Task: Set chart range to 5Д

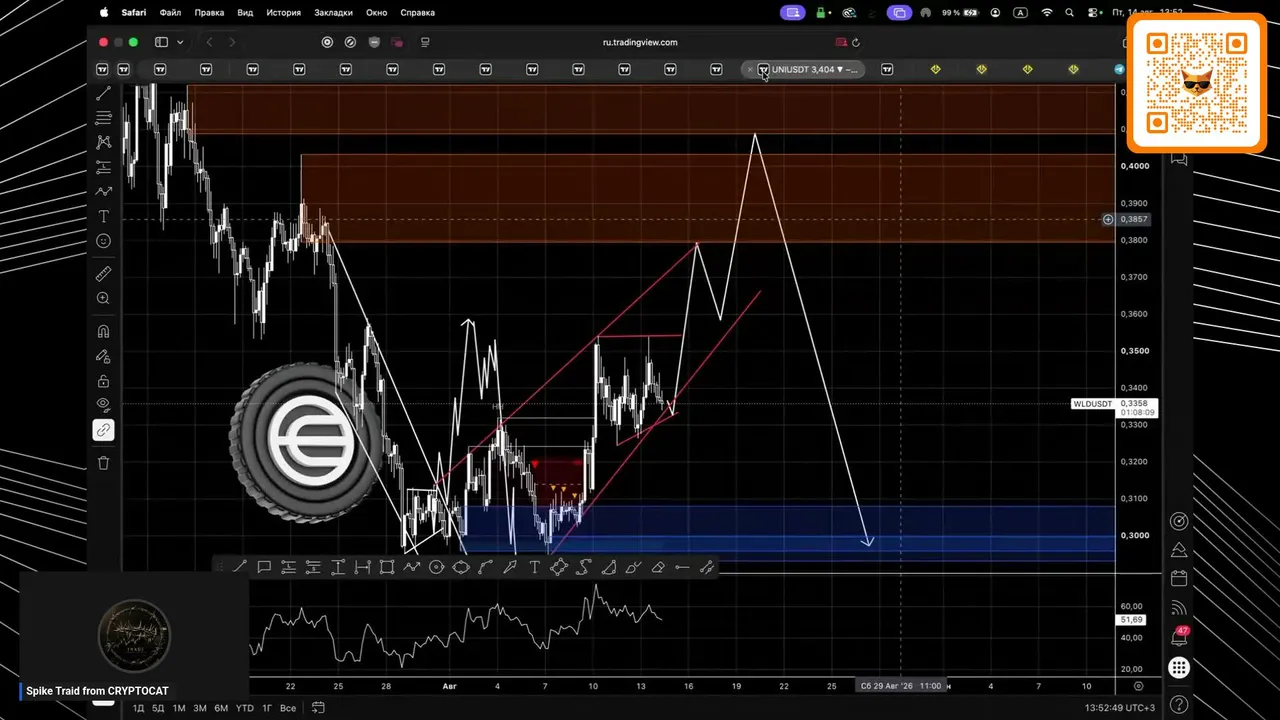Action: tap(158, 708)
